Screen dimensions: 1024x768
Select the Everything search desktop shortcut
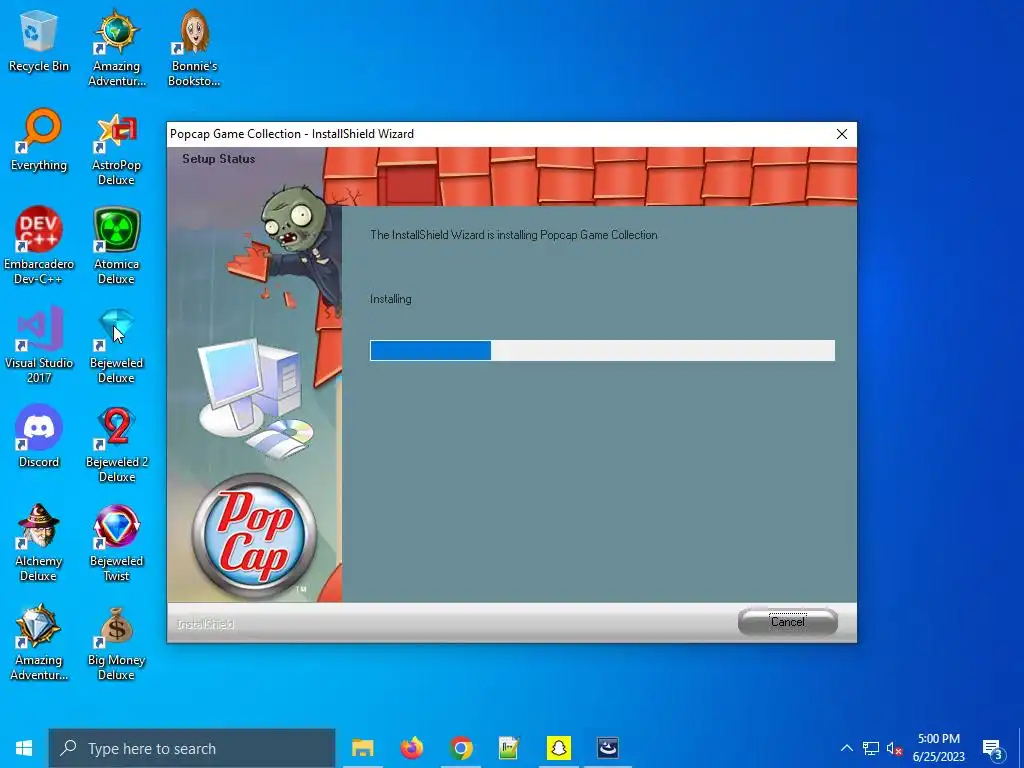coord(39,140)
